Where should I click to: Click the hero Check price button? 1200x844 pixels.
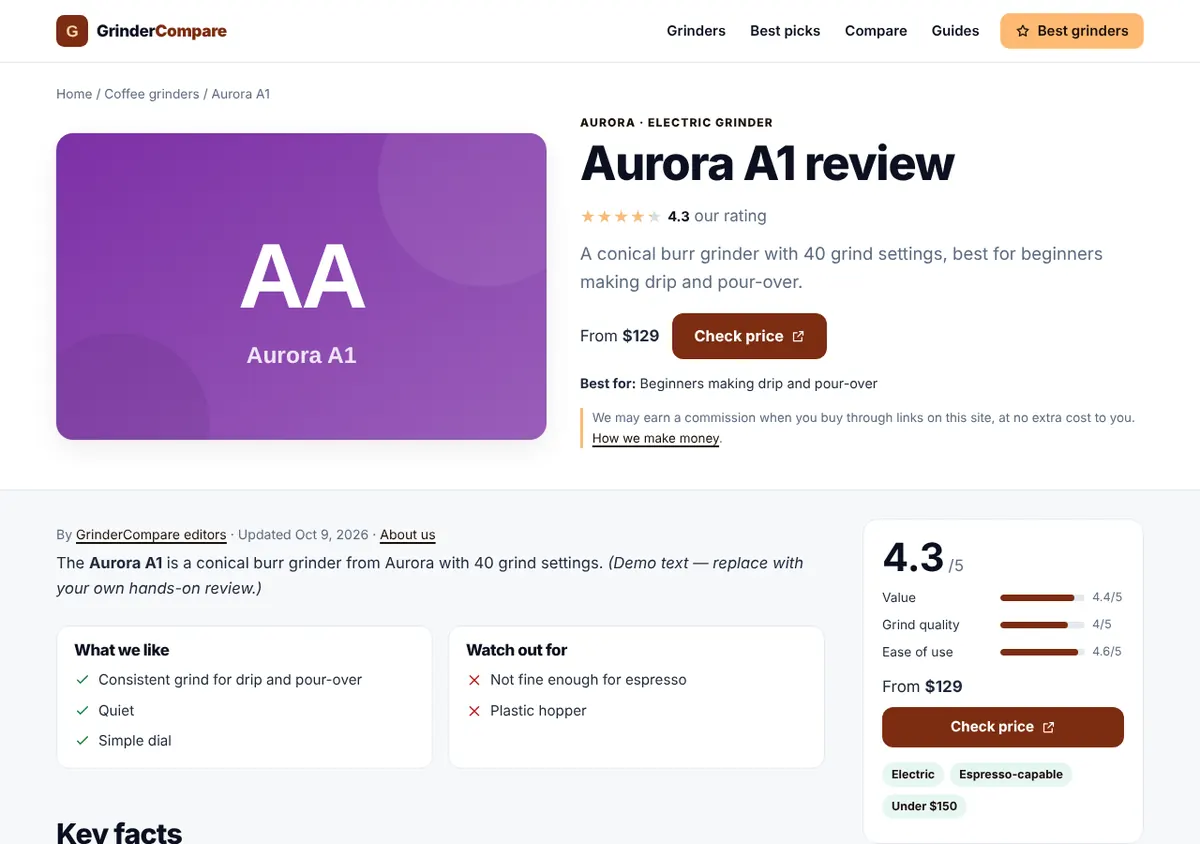[749, 336]
